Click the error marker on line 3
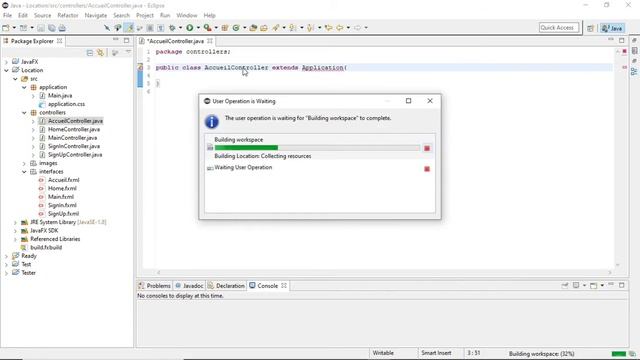 140,67
